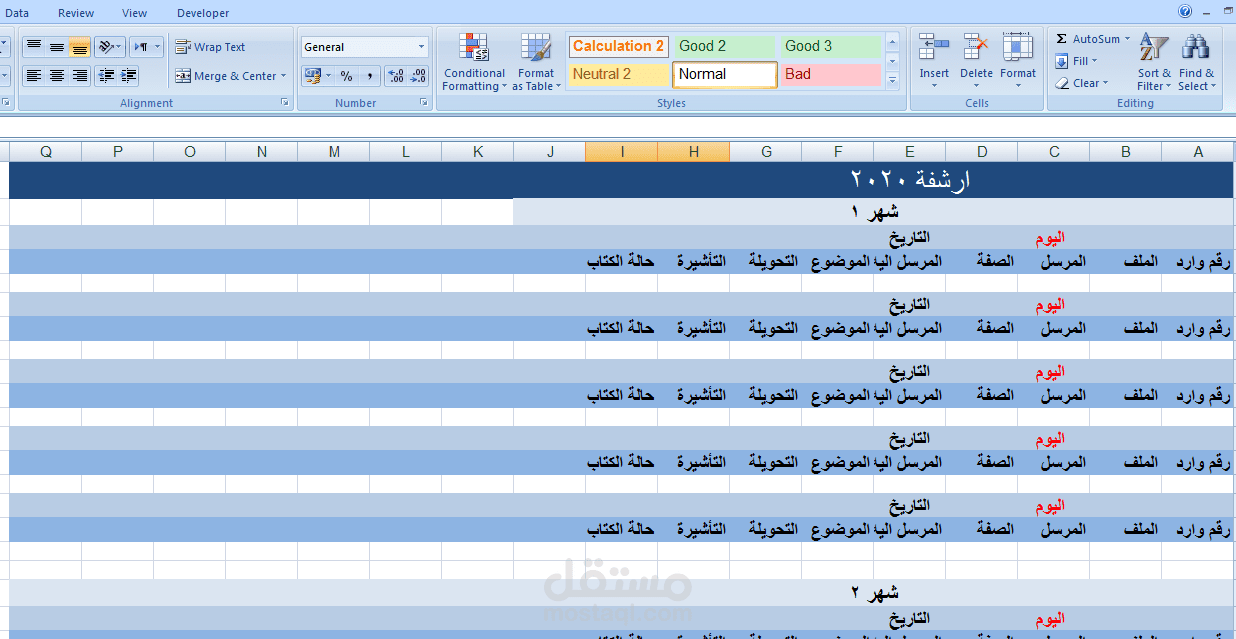
Task: Apply the Normal cell style
Action: tap(725, 74)
